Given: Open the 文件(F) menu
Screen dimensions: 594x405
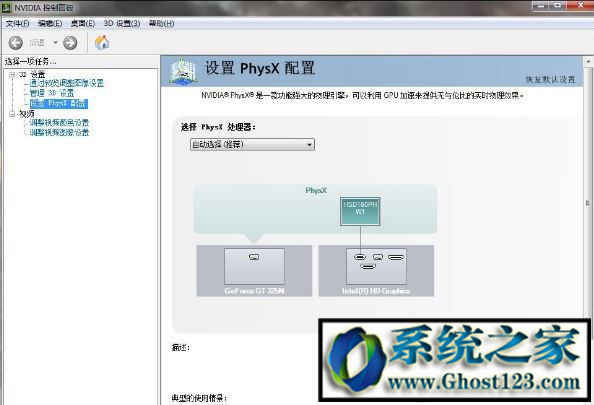Looking at the screenshot, I should 17,23.
